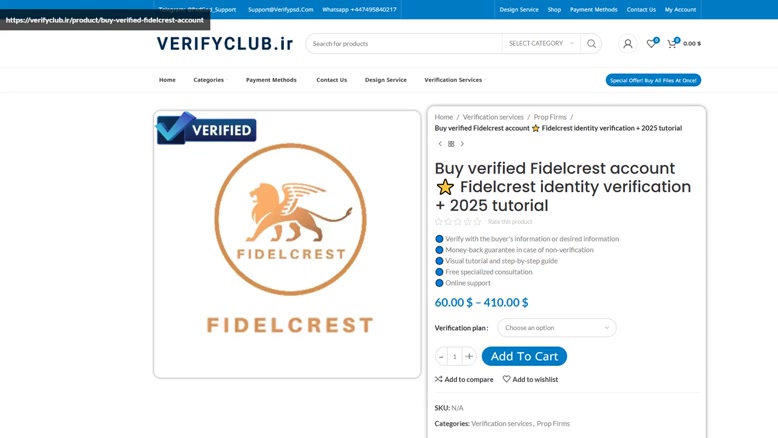This screenshot has height=438, width=778.
Task: Click Special Offer Buy All Files button
Action: [x=653, y=80]
